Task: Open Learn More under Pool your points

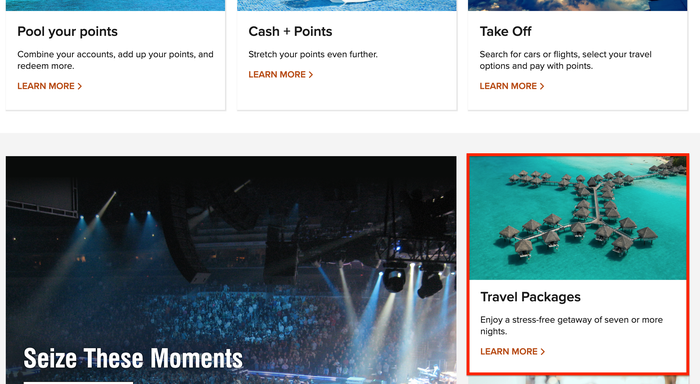Action: [x=49, y=86]
